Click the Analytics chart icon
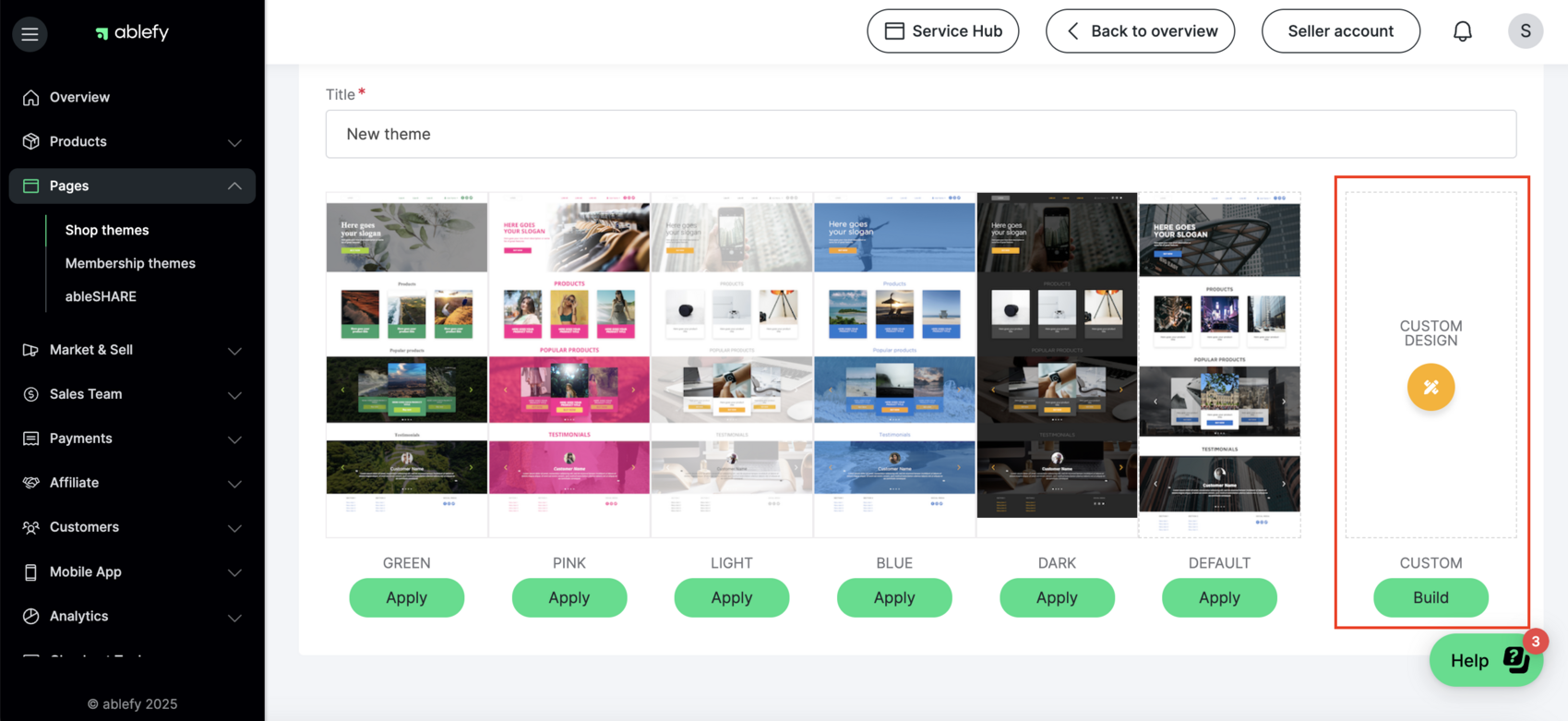This screenshot has width=1568, height=721. click(x=30, y=616)
